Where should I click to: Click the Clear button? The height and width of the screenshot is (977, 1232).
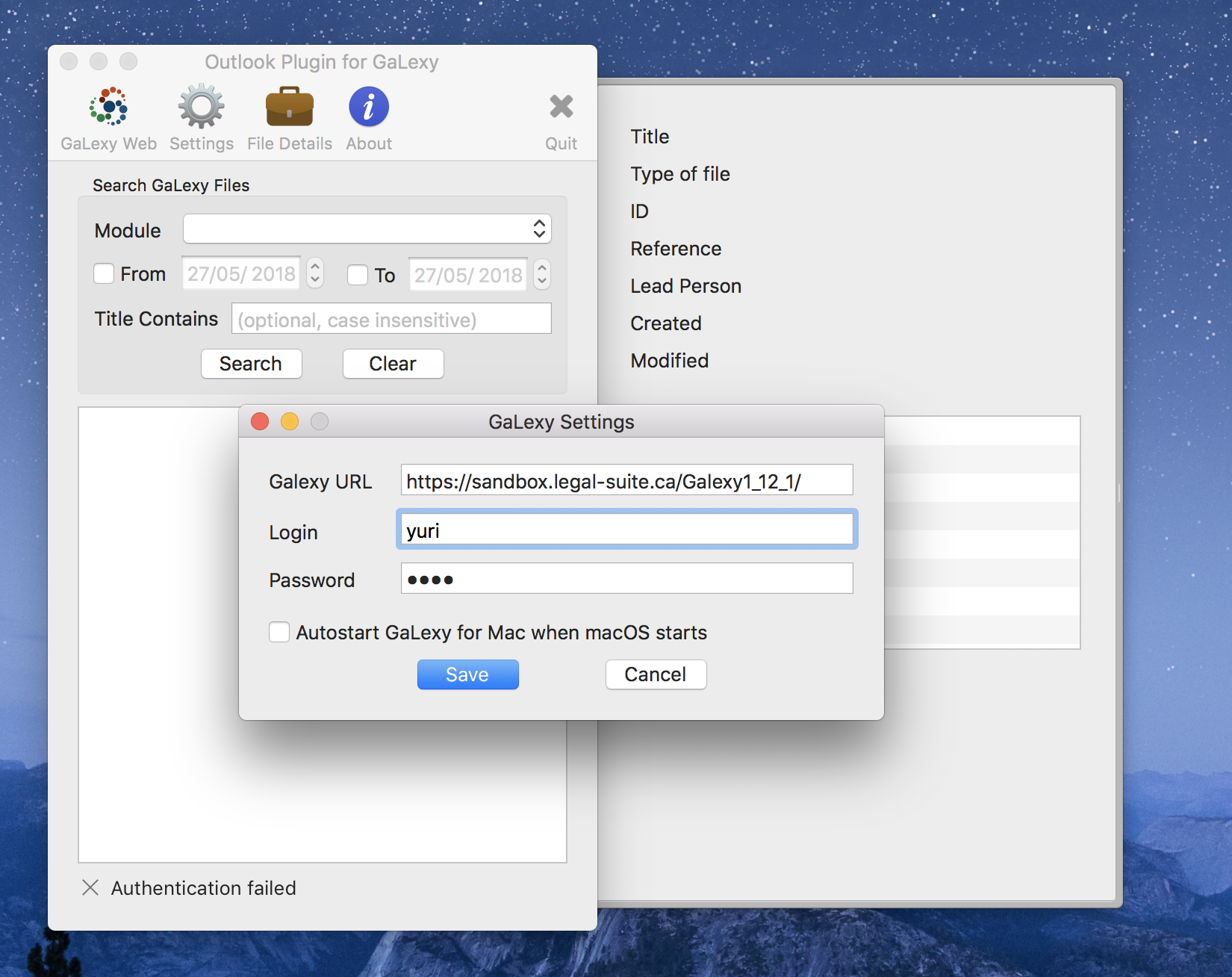[x=393, y=364]
